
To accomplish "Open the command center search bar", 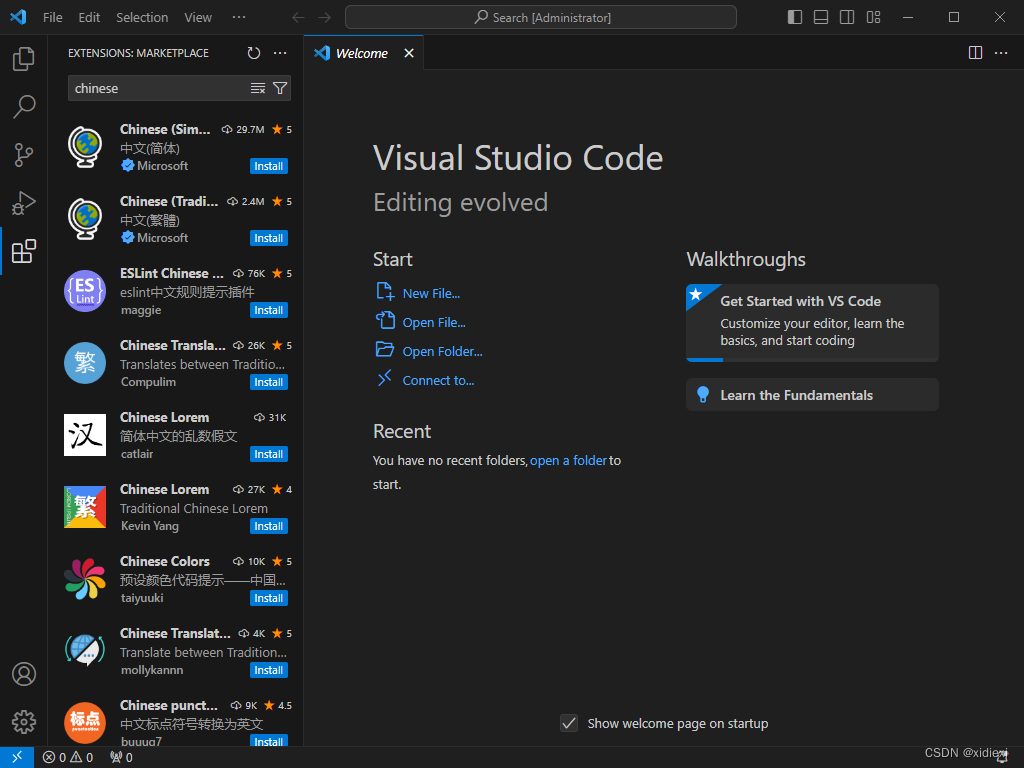I will coord(541,17).
